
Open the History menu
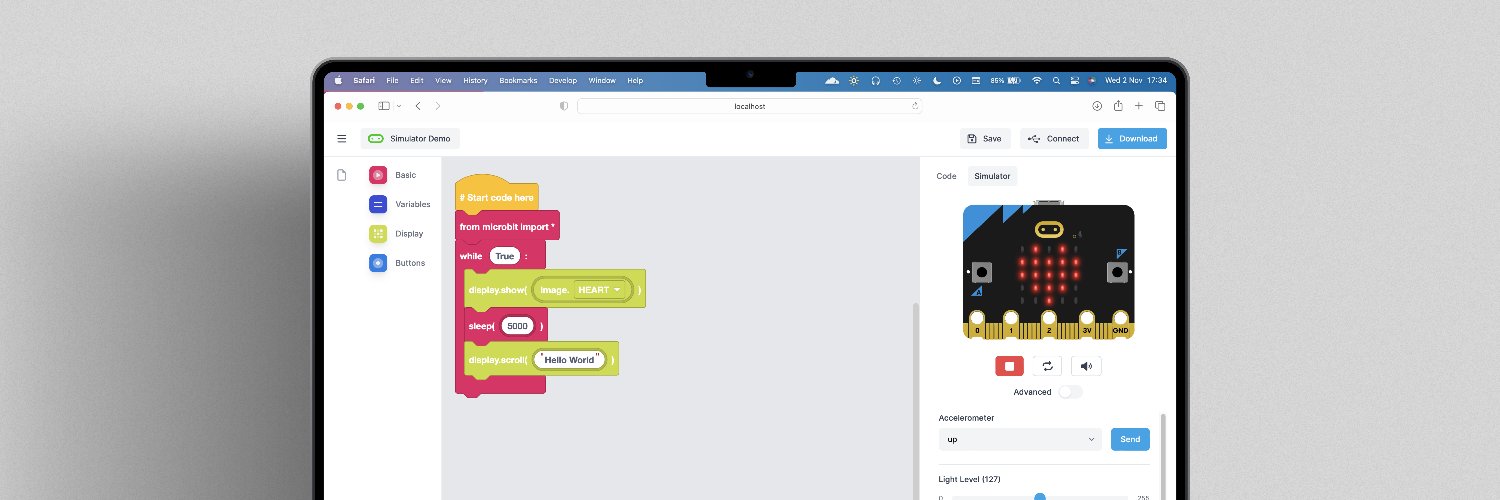pyautogui.click(x=476, y=80)
